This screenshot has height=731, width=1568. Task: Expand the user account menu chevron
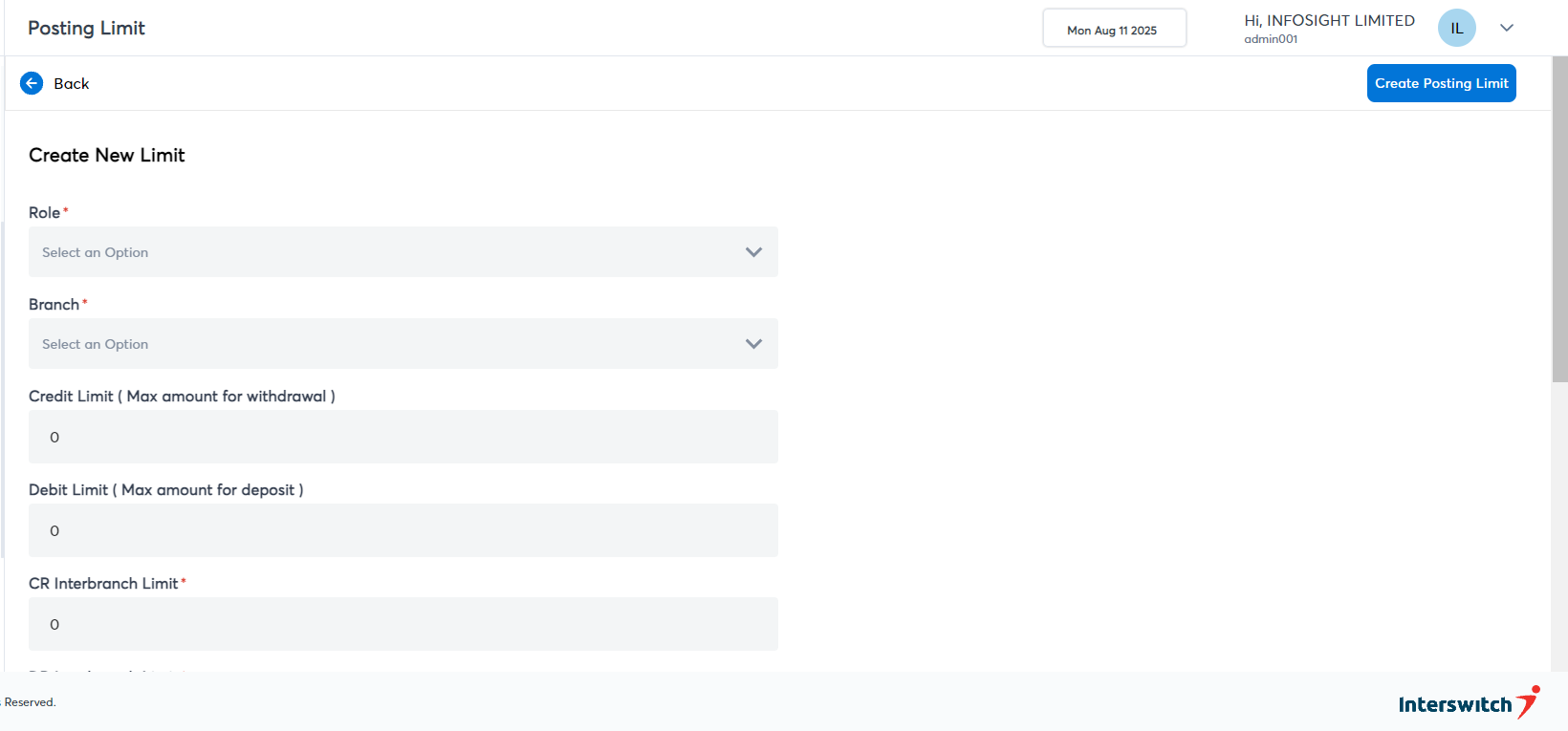[1507, 28]
